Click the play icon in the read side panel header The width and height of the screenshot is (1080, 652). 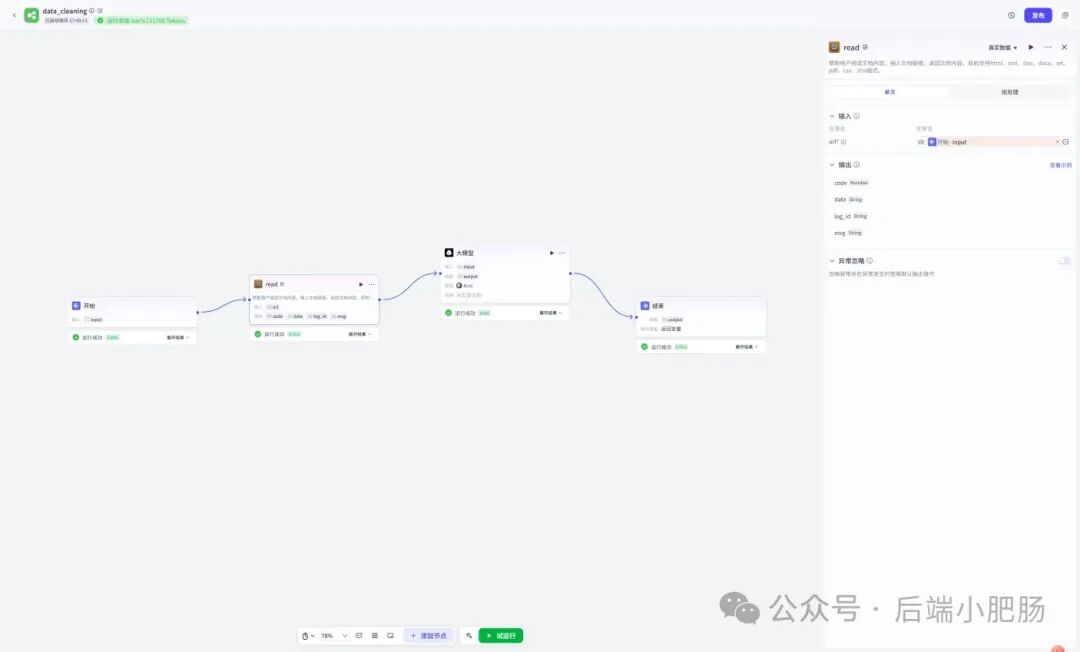click(1030, 48)
